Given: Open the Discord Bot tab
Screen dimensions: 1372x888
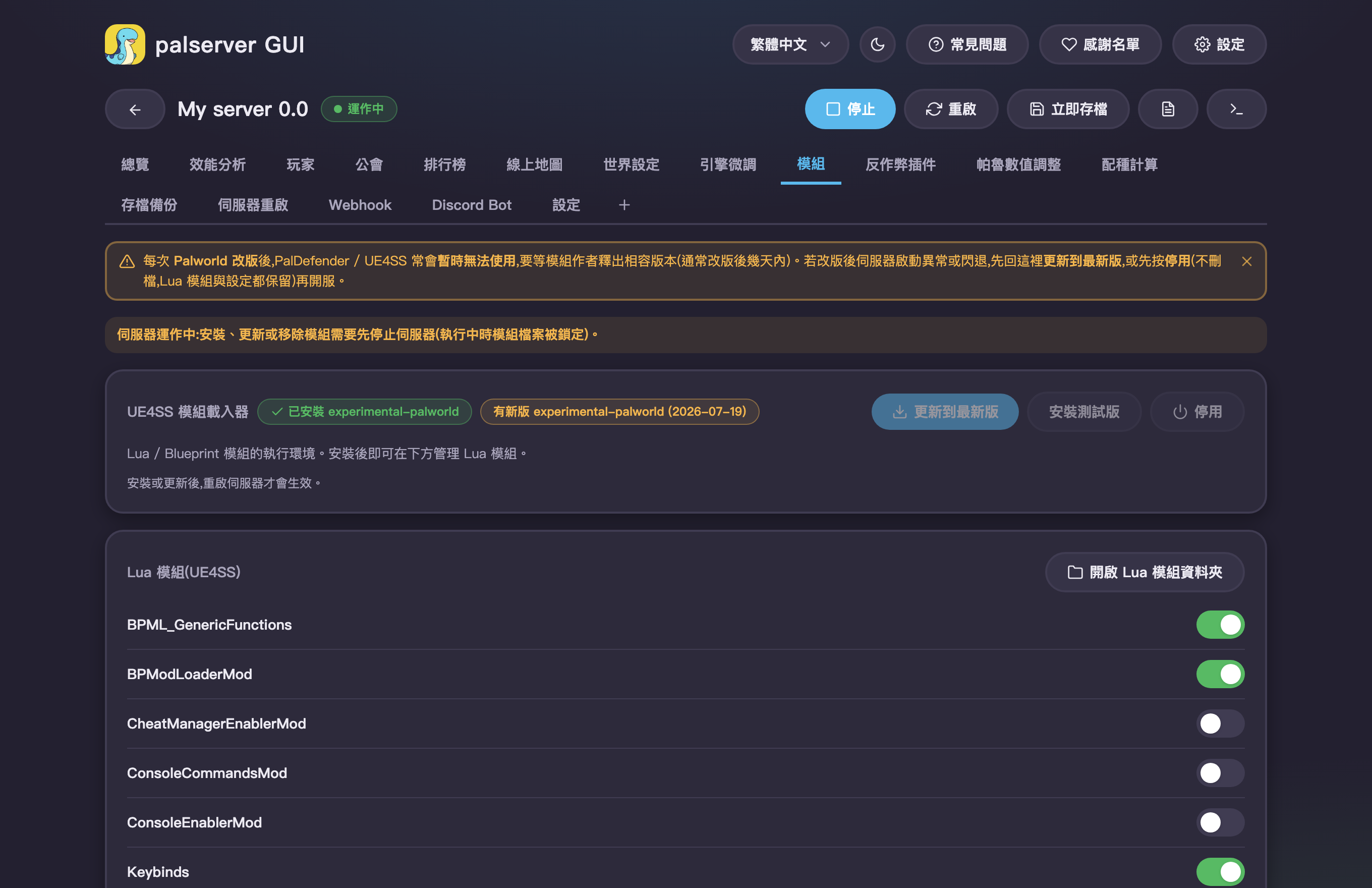Looking at the screenshot, I should 472,205.
